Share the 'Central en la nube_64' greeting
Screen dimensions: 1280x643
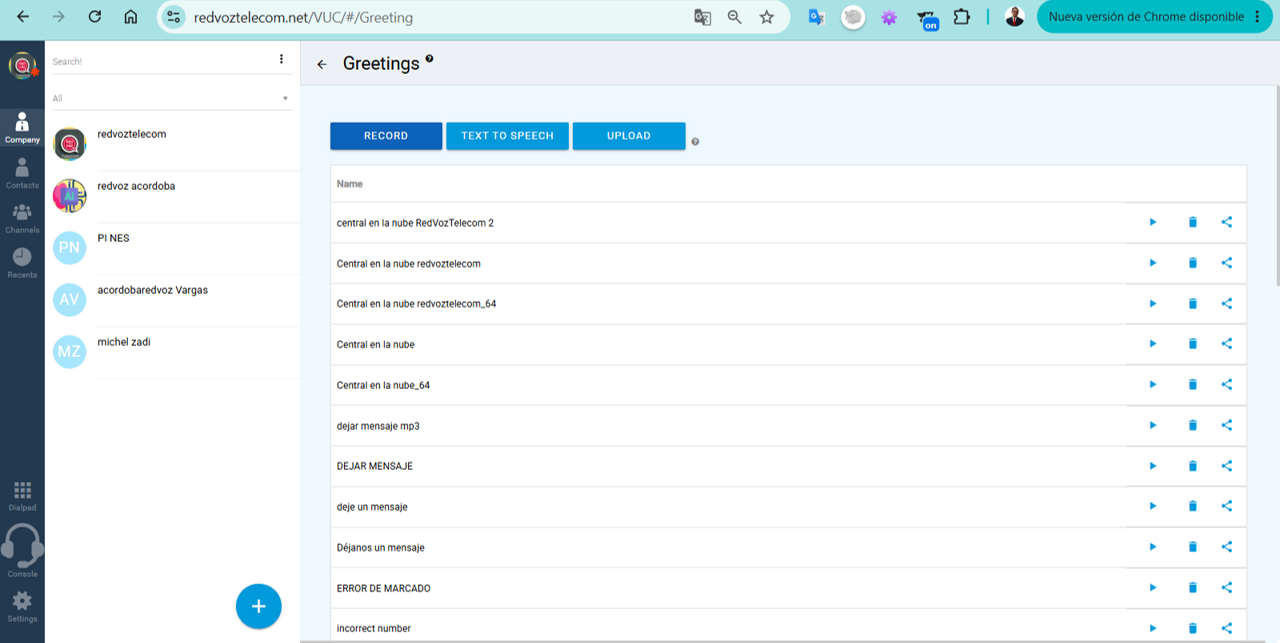1227,384
